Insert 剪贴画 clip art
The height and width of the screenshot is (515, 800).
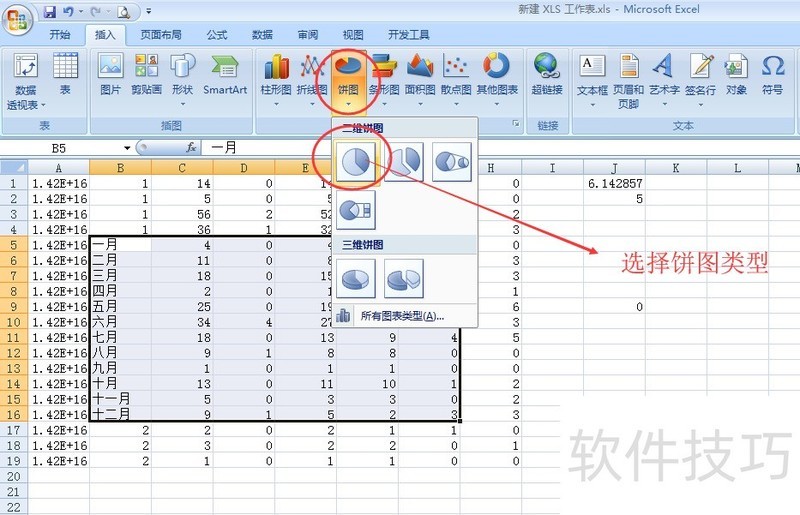point(146,74)
